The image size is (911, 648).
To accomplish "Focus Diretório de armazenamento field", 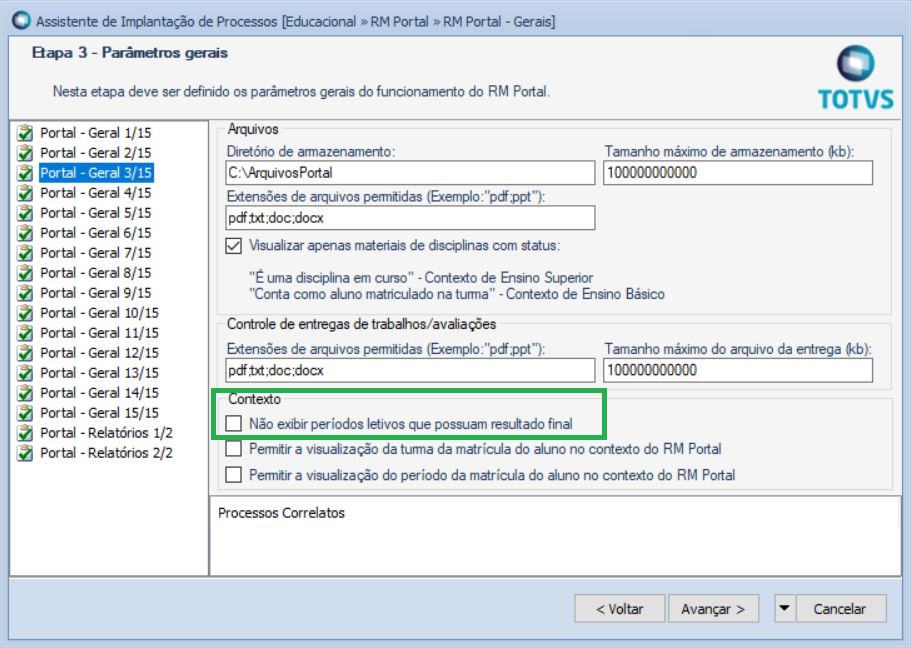I will (x=410, y=173).
